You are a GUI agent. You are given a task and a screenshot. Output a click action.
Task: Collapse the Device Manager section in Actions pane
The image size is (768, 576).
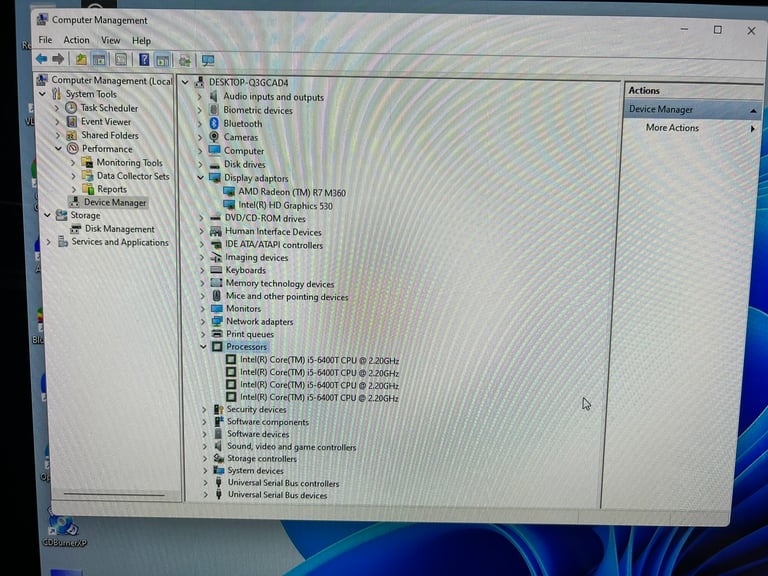[753, 111]
